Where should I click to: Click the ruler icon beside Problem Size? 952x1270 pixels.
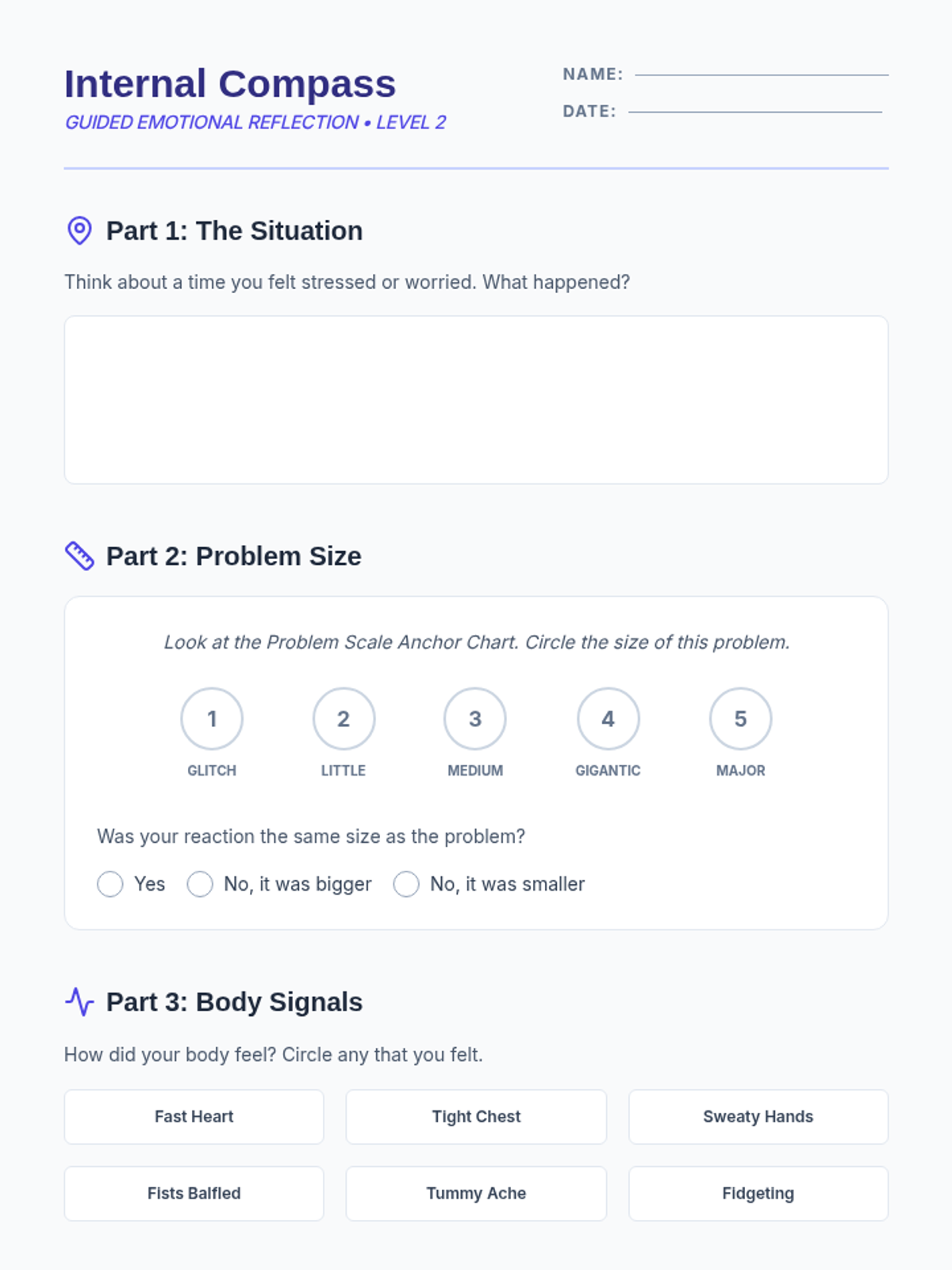[x=79, y=556]
